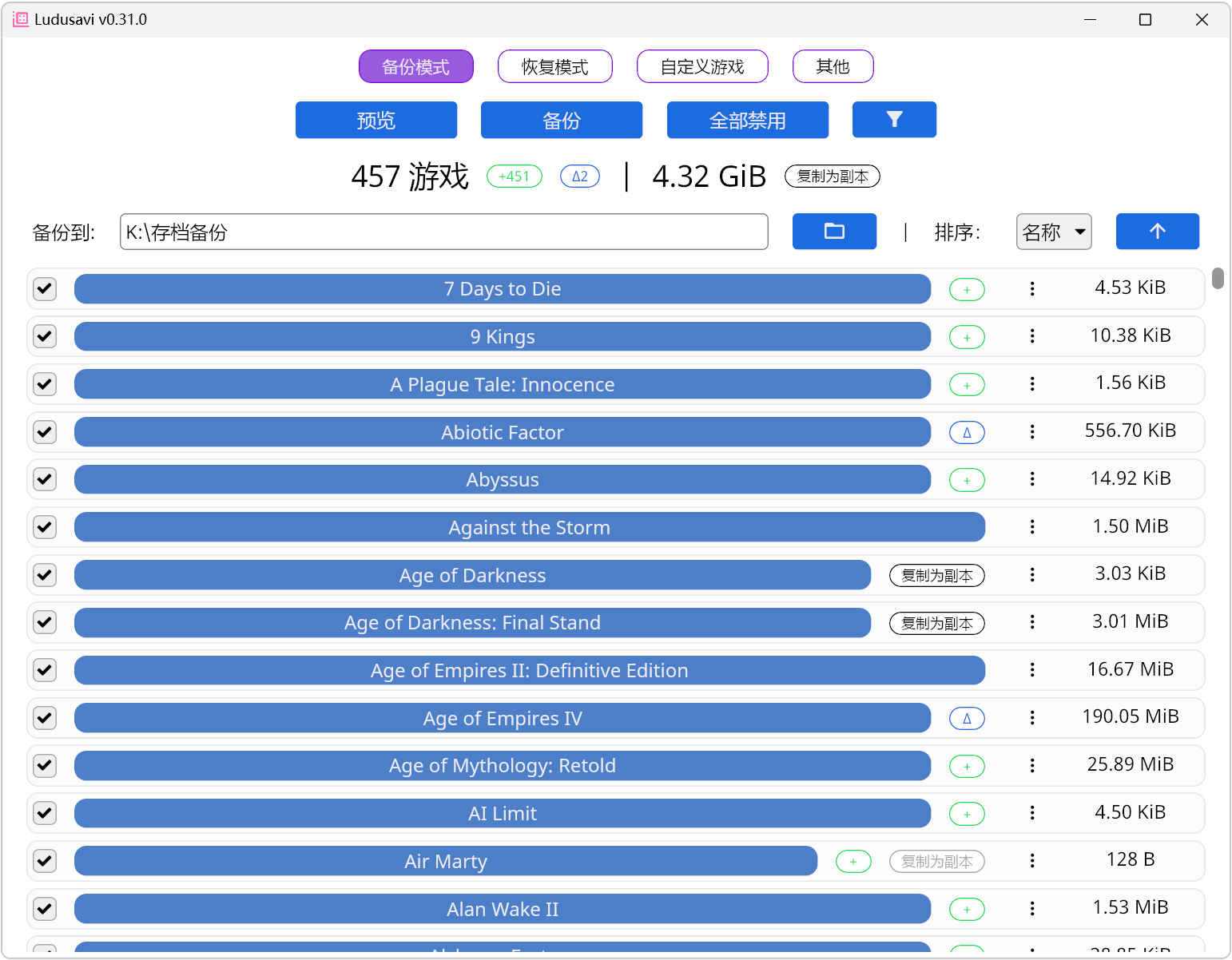Viewport: 1232px width, 960px height.
Task: Click the green plus badge for Air Marty
Action: [853, 862]
